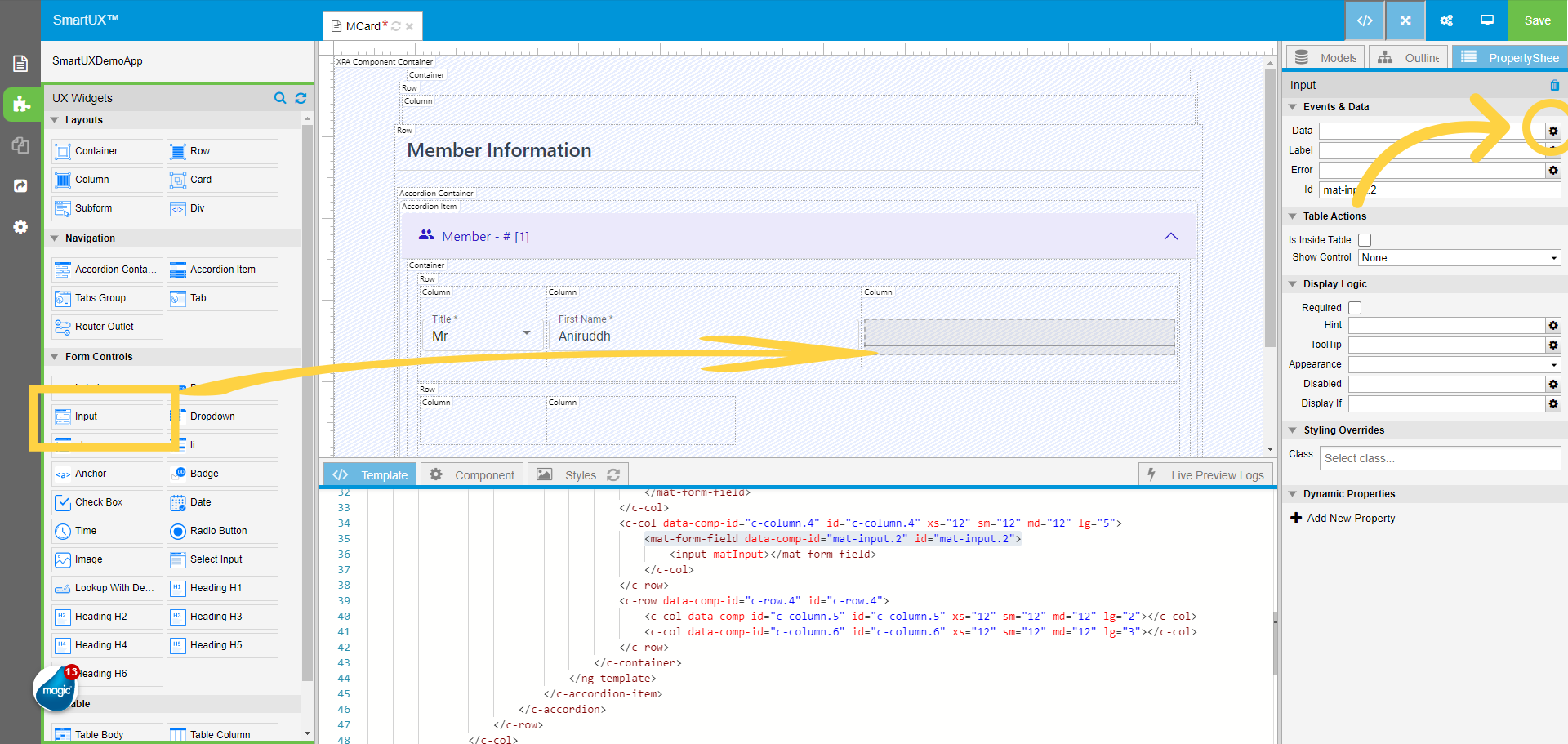The image size is (1568, 744).
Task: Open the code view toolbar icon
Action: click(1365, 20)
